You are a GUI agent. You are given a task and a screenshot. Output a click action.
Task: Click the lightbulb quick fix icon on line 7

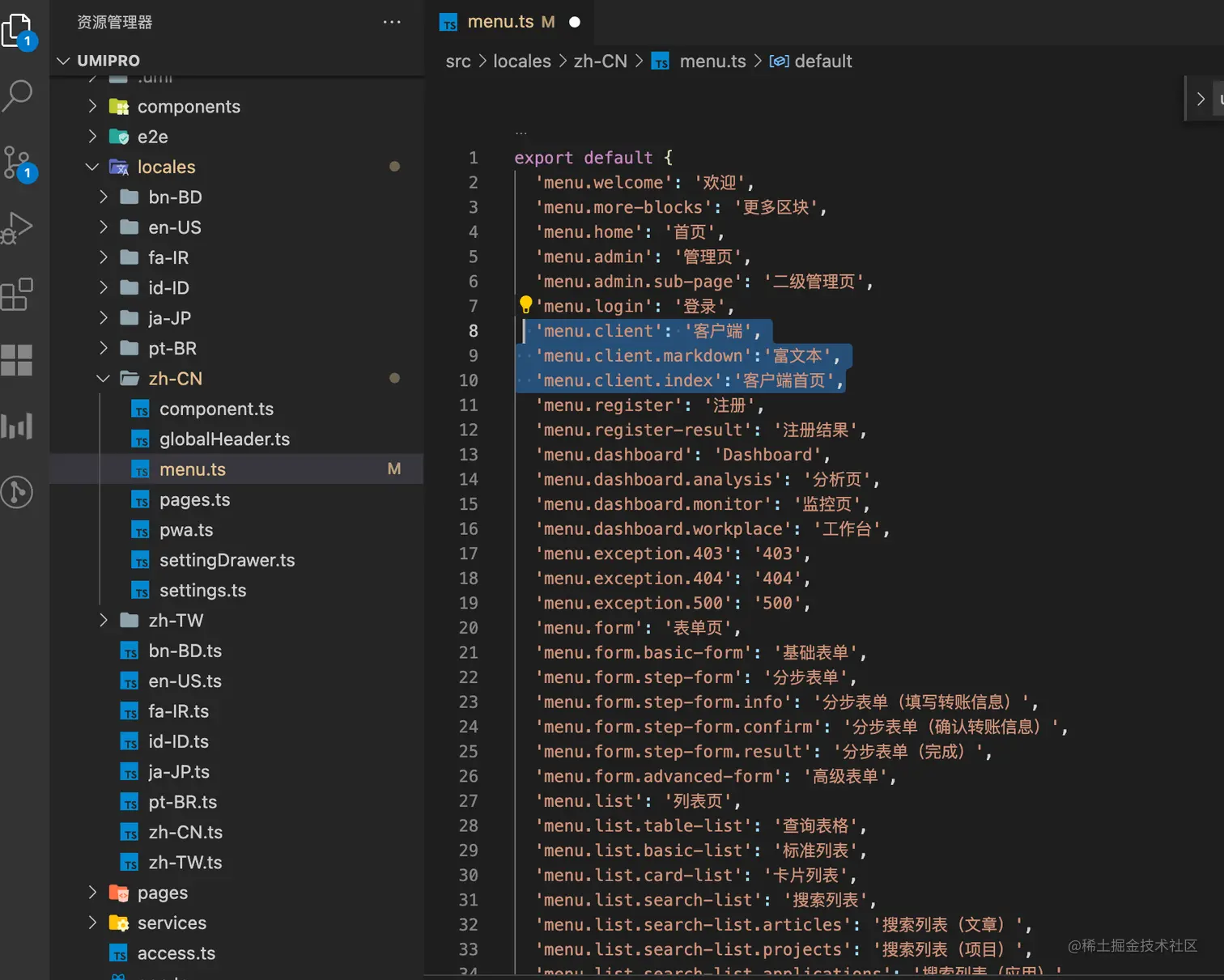point(525,305)
